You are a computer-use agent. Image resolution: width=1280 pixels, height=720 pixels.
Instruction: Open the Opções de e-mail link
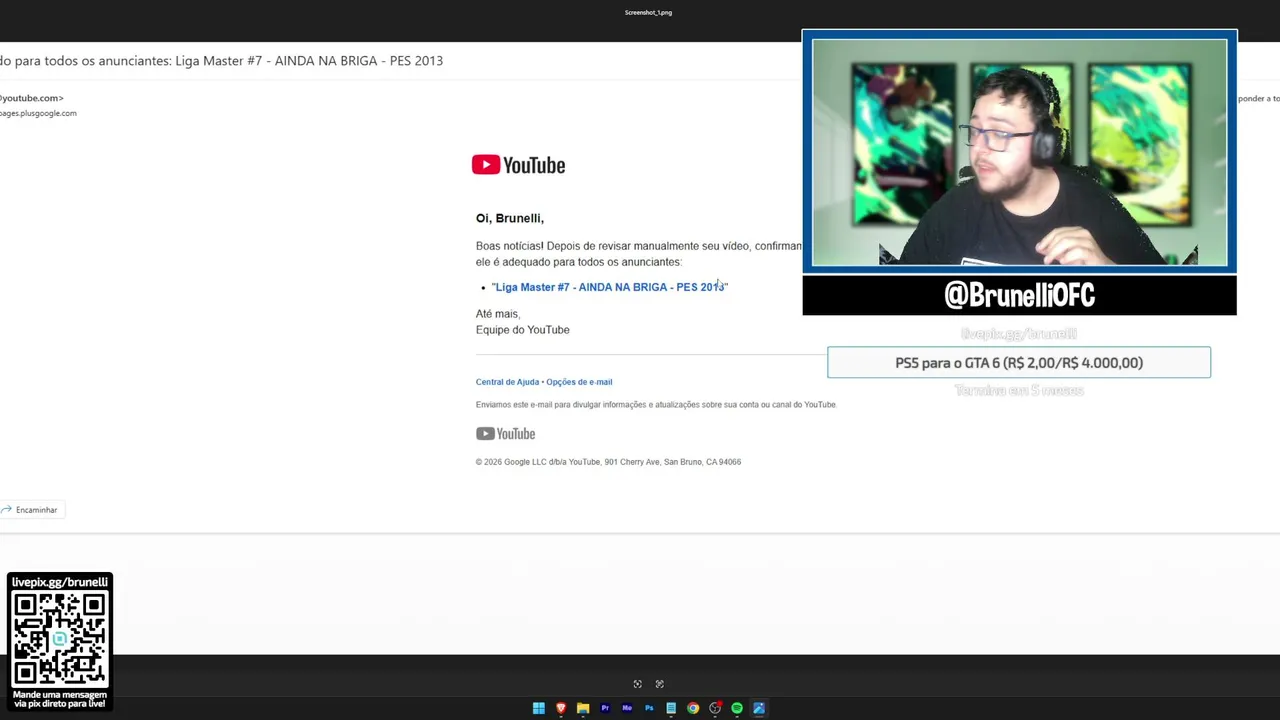(579, 382)
